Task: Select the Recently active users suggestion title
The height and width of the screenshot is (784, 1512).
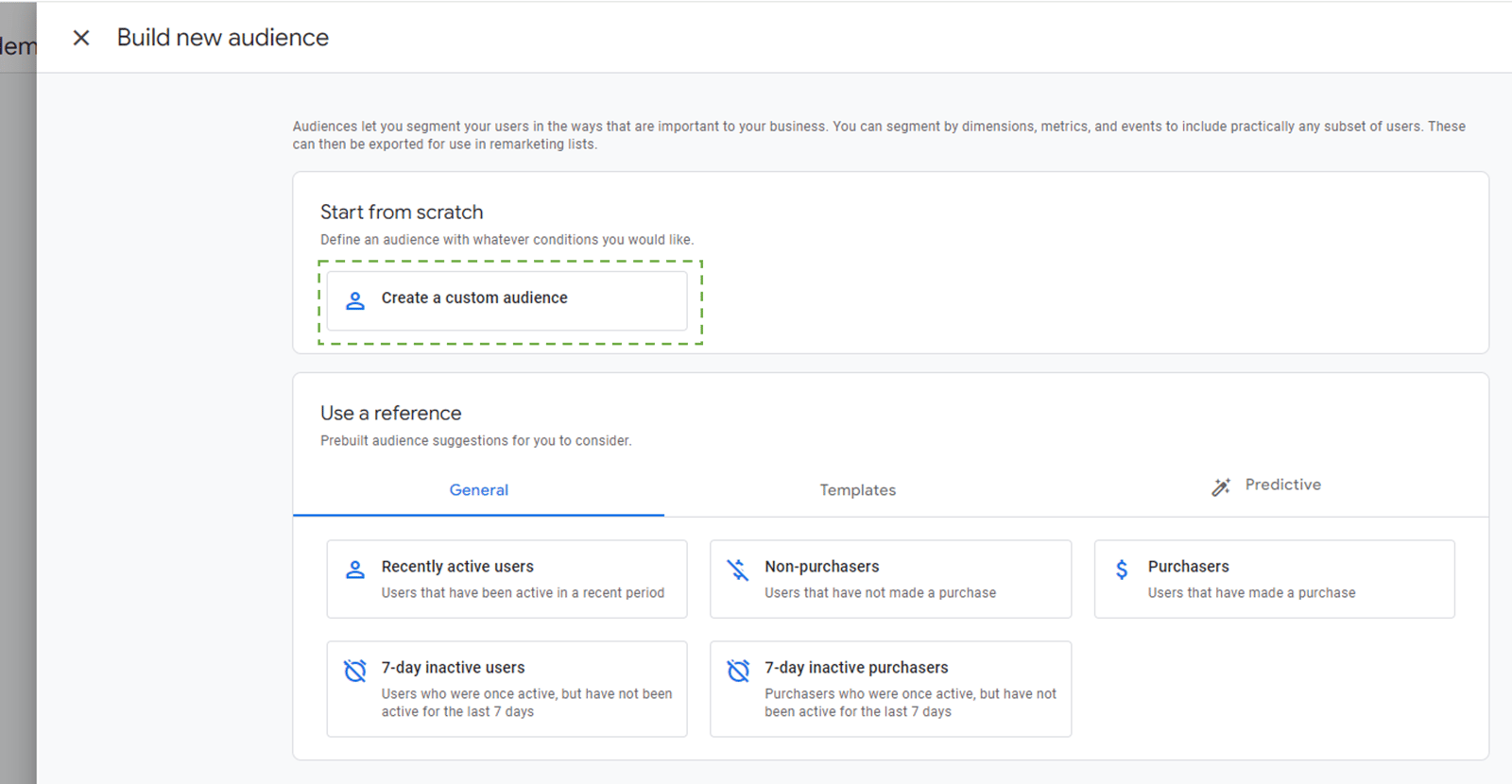Action: click(x=457, y=567)
